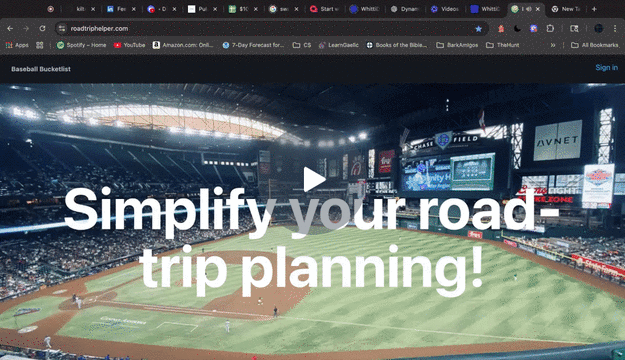The height and width of the screenshot is (360, 625).
Task: Switch to the Videos tab
Action: (x=445, y=9)
